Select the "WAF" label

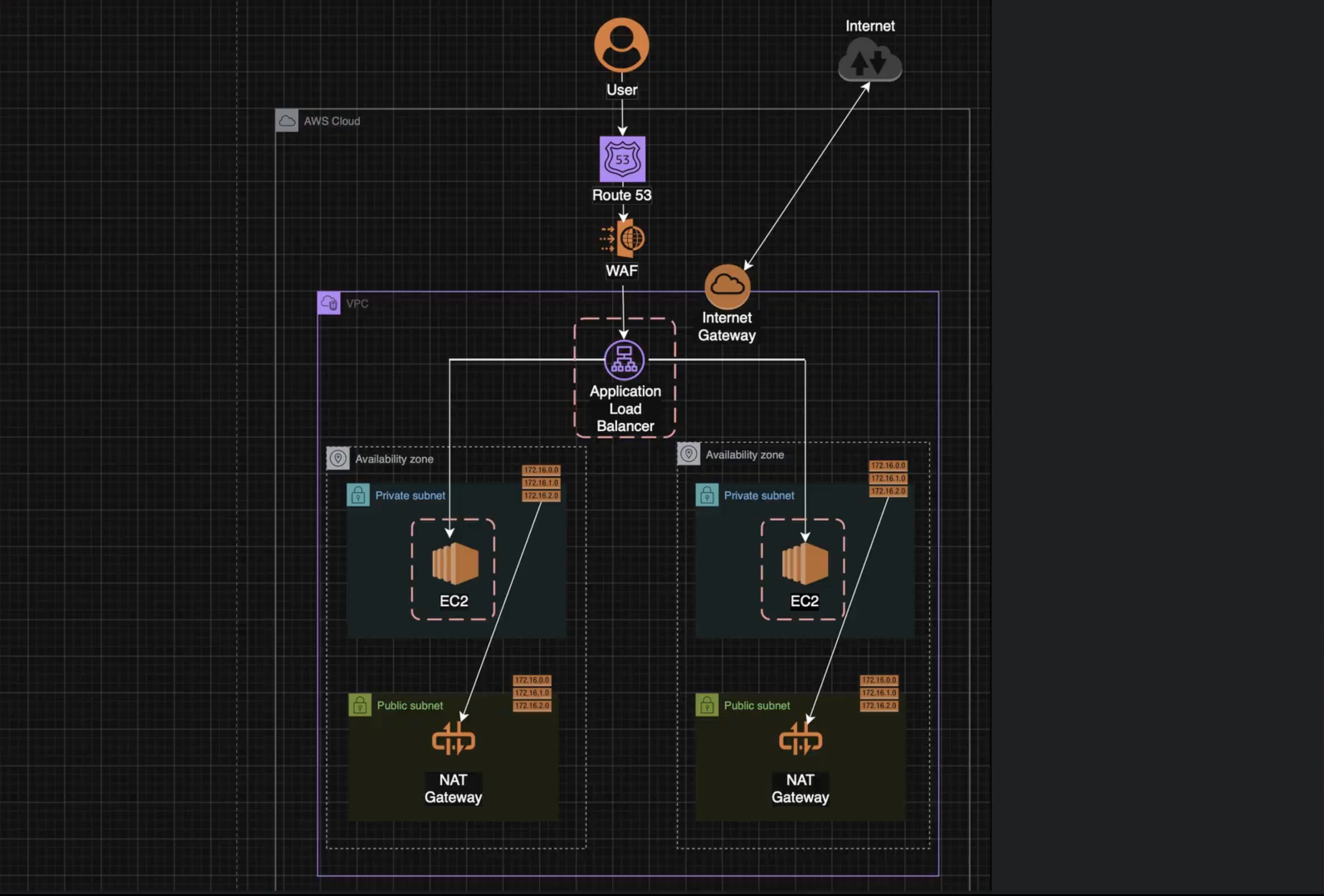[621, 271]
